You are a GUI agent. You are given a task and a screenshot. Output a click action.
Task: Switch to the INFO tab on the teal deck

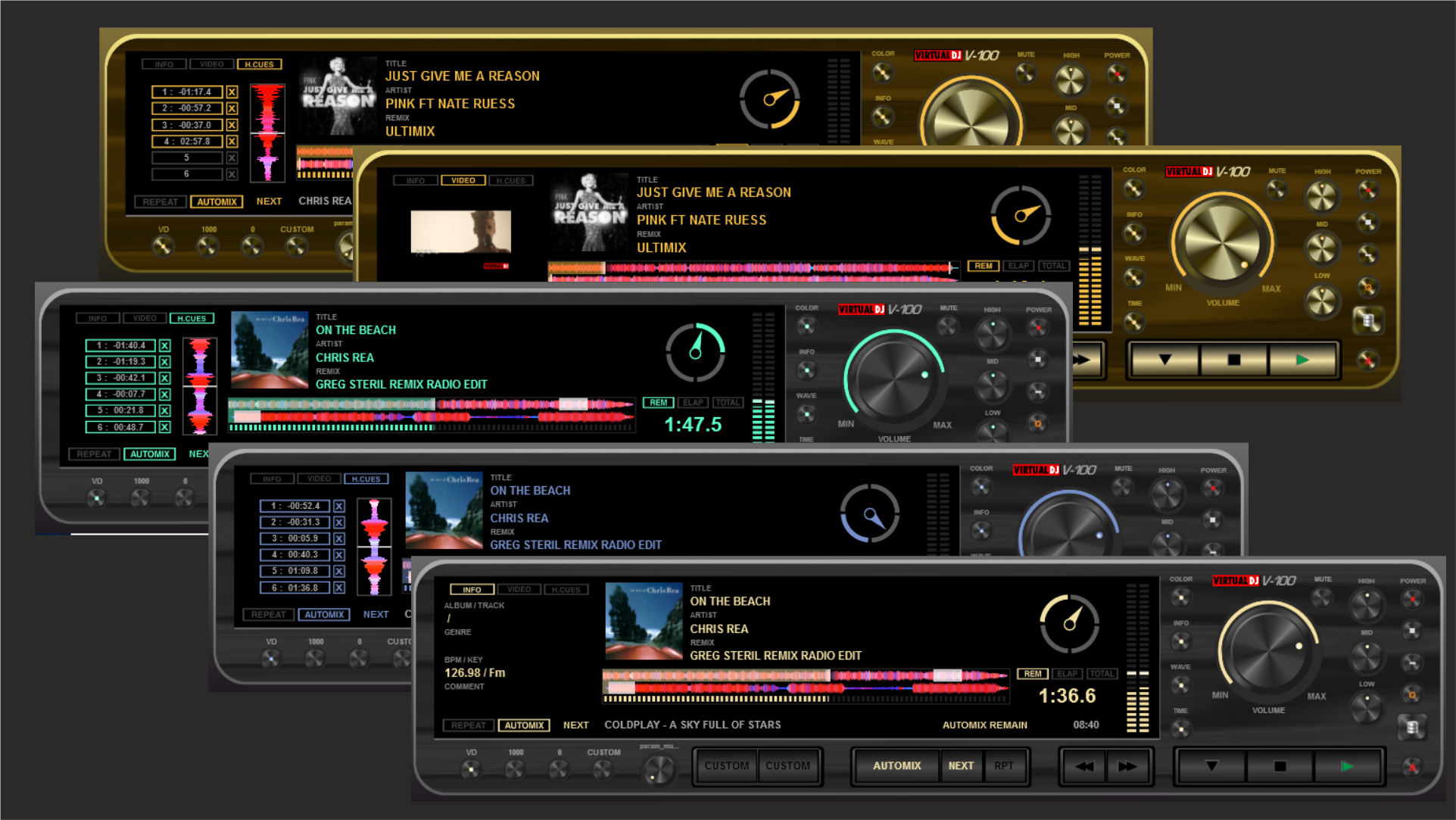[x=98, y=319]
